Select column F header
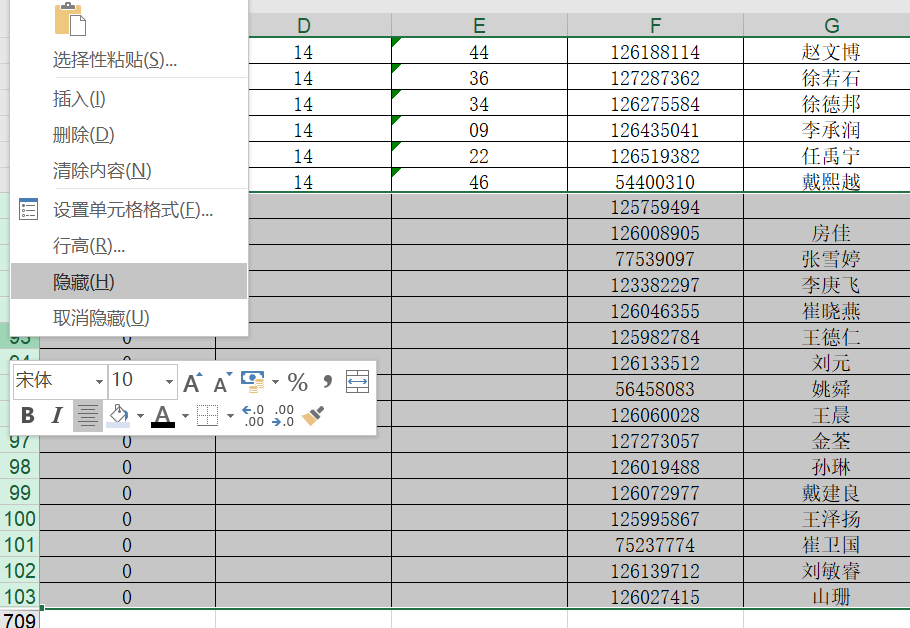 click(655, 26)
